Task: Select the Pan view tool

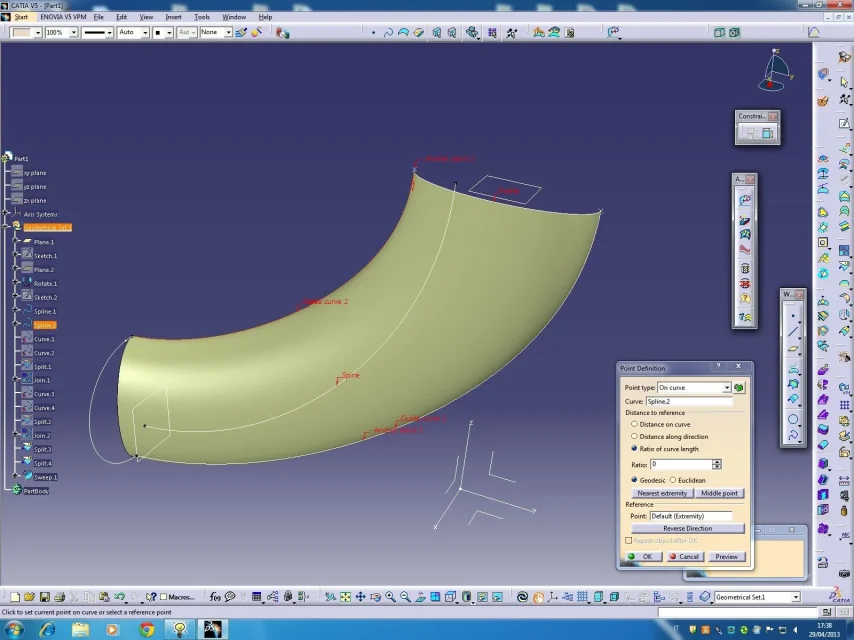Action: (x=361, y=597)
